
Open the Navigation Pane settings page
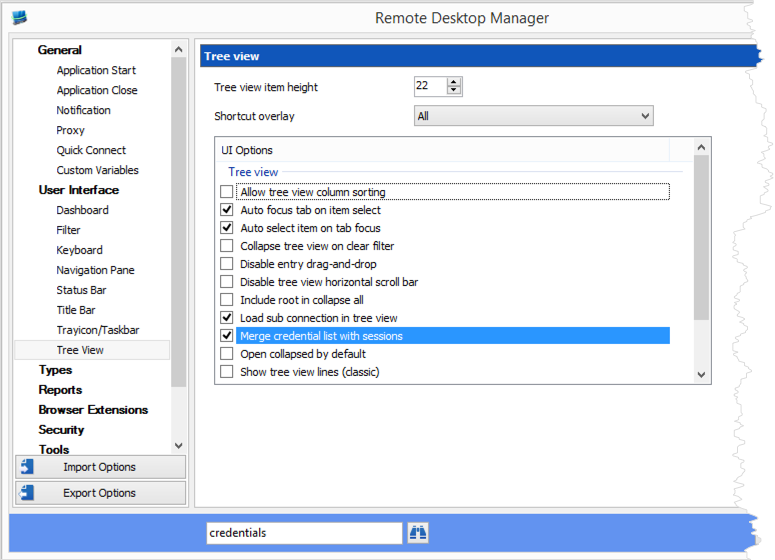95,270
